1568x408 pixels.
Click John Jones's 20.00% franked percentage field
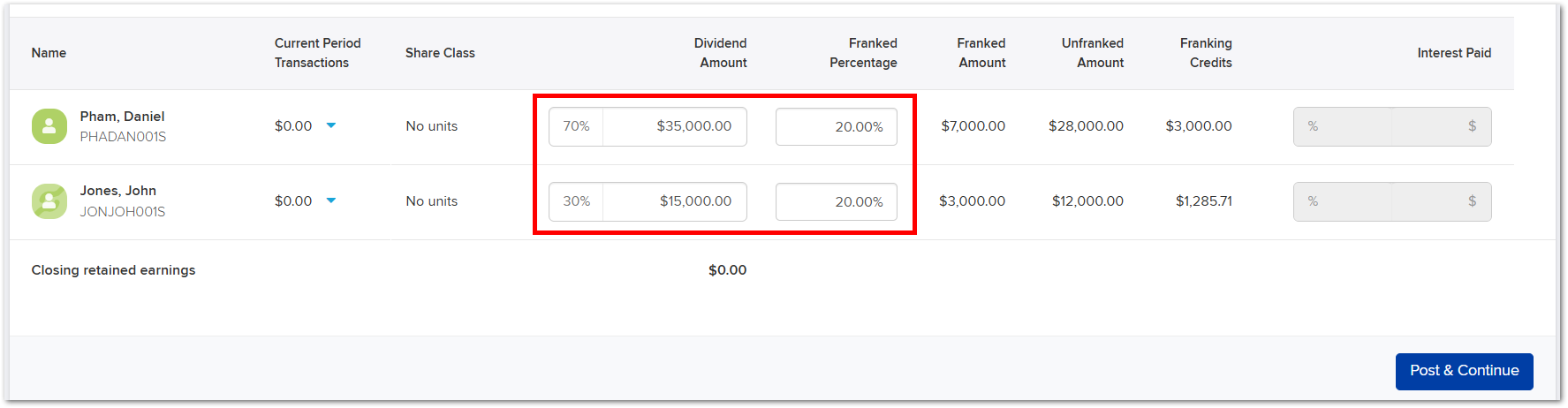[837, 201]
